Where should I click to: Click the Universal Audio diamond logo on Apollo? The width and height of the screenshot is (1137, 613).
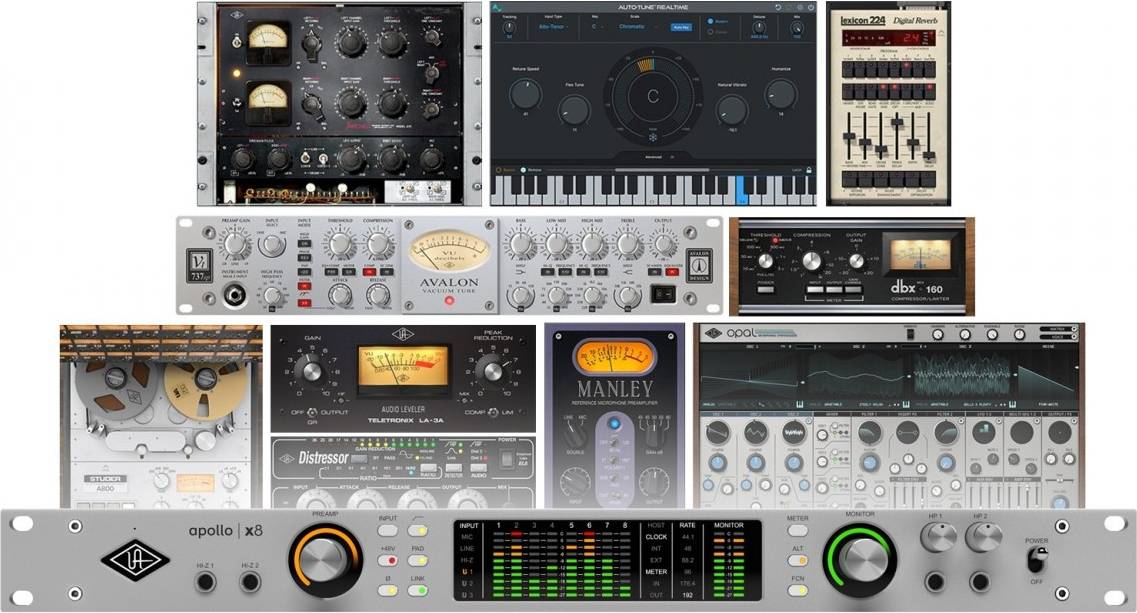136,559
